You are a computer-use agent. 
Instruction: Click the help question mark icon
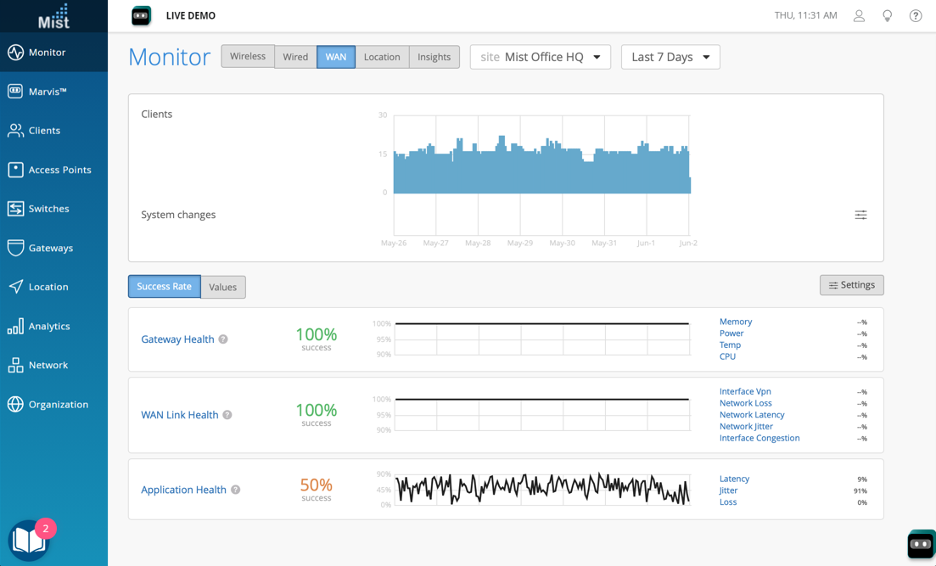click(x=915, y=16)
